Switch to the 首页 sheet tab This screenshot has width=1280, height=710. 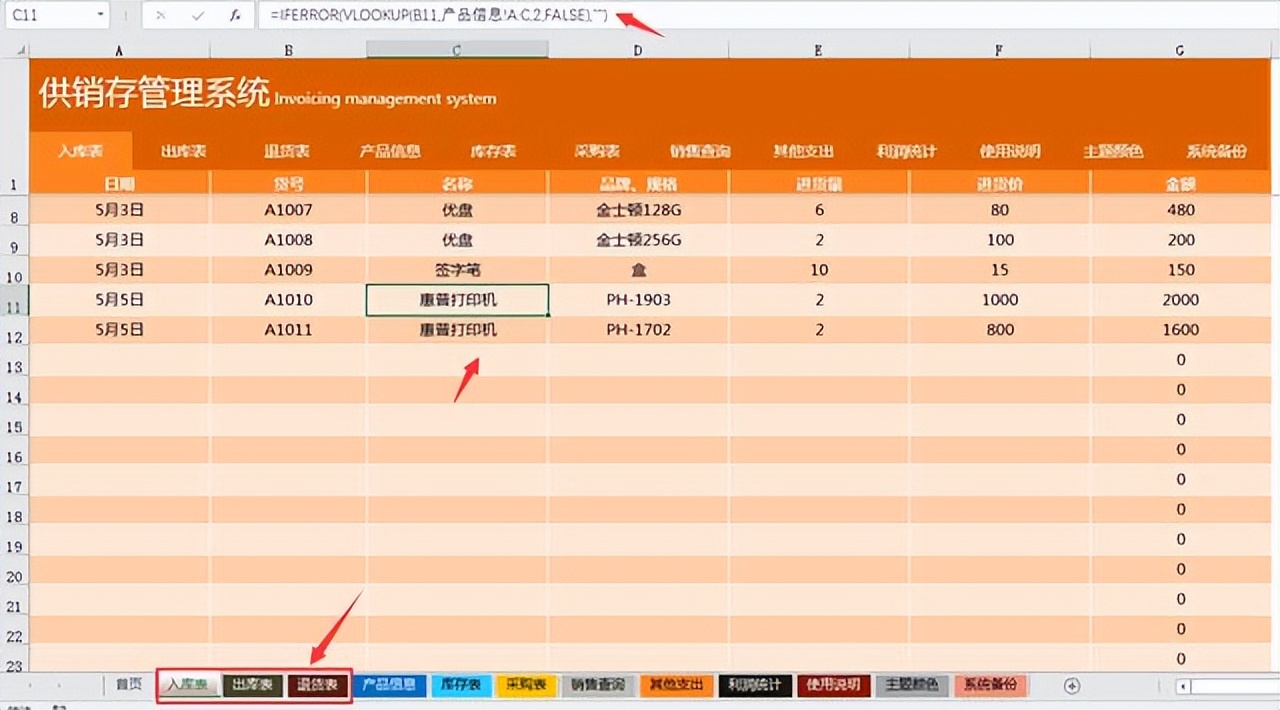[131, 685]
